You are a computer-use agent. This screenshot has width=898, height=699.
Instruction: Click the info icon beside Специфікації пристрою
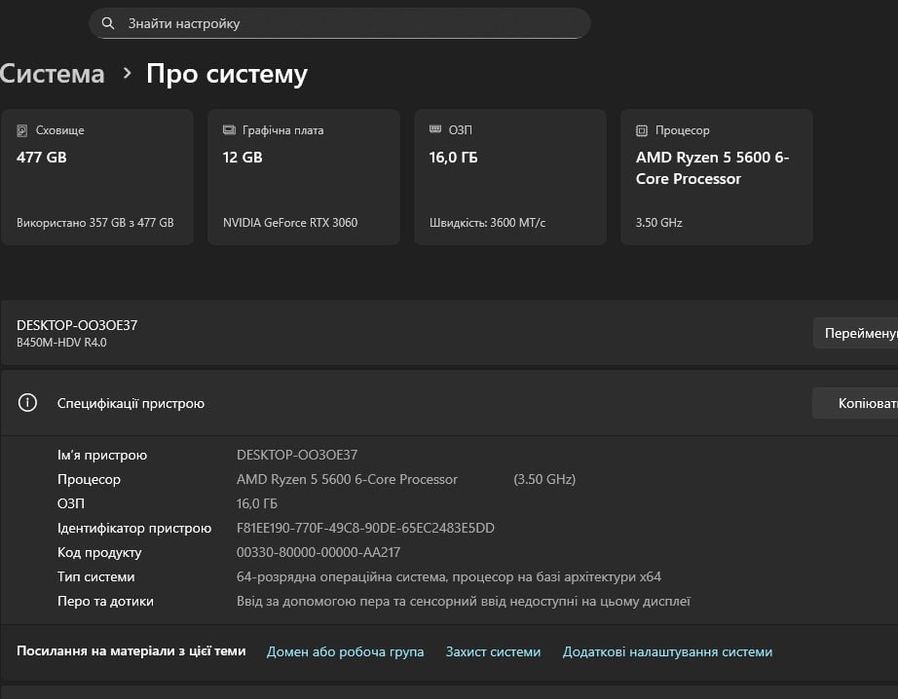point(28,403)
